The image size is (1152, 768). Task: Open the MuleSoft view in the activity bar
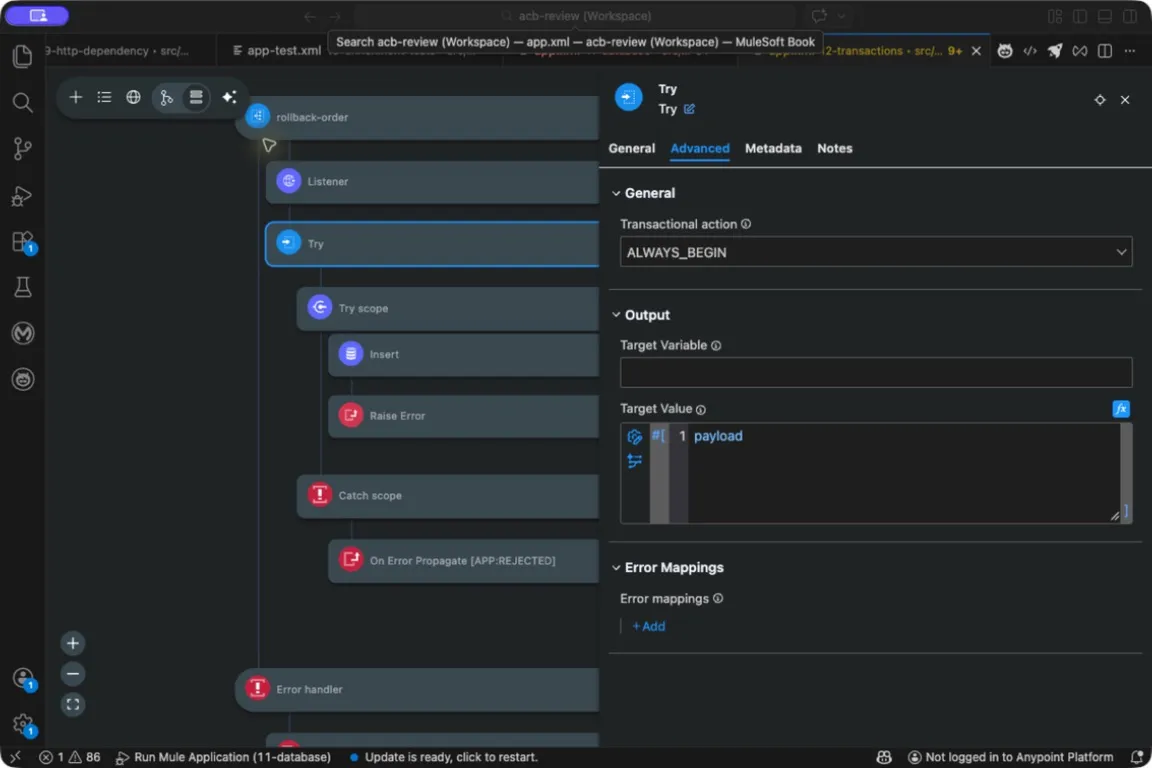[x=23, y=334]
